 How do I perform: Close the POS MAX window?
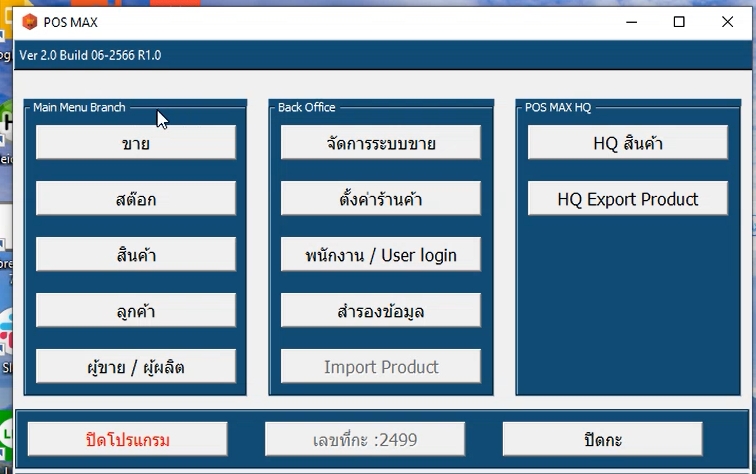click(x=728, y=22)
